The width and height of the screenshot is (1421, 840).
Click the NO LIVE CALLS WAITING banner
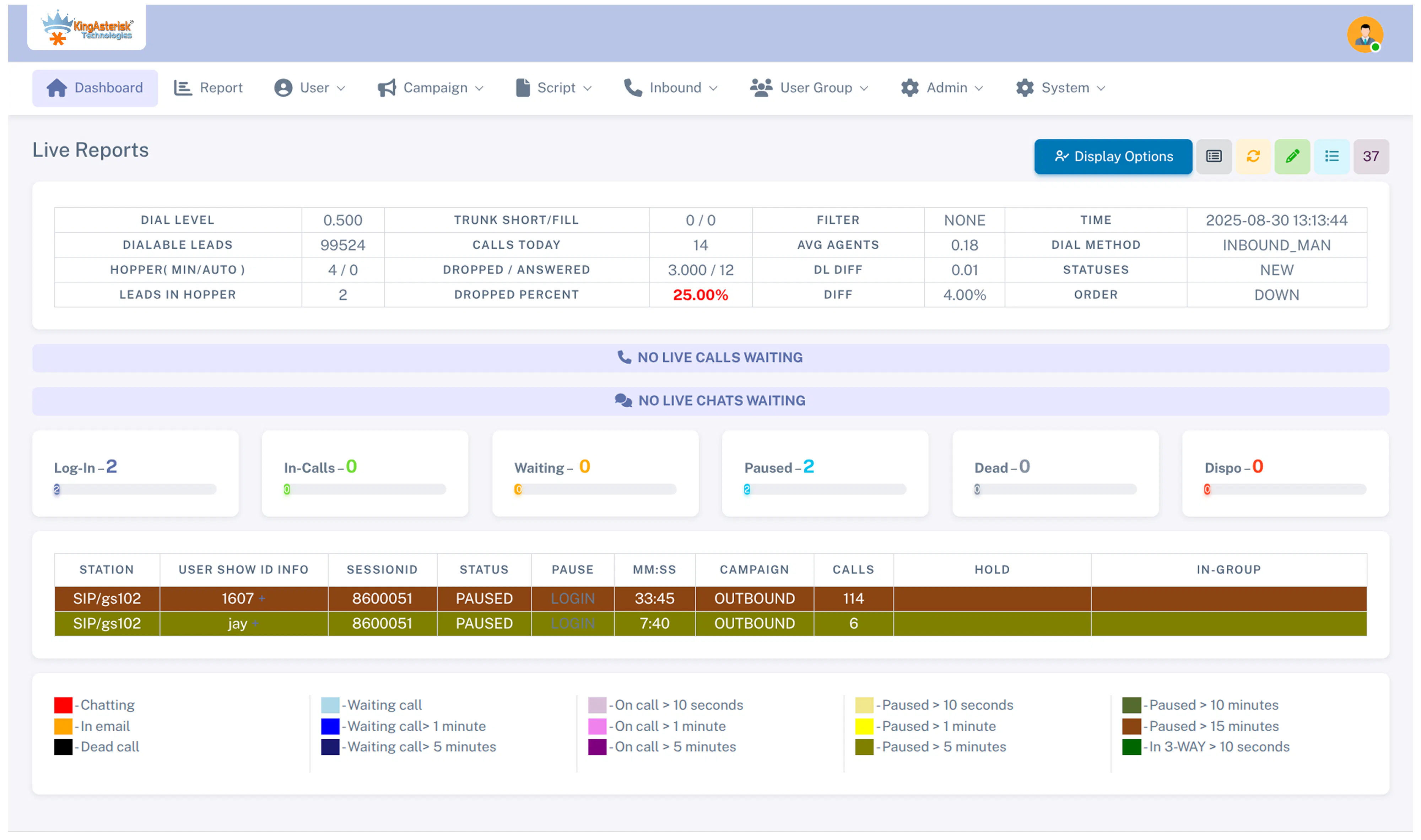point(710,358)
